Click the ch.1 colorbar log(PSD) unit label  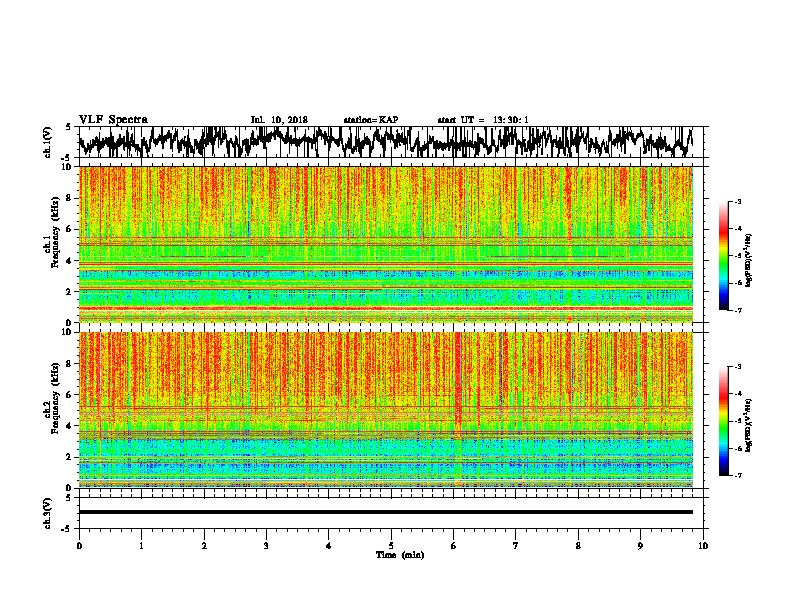(748, 261)
